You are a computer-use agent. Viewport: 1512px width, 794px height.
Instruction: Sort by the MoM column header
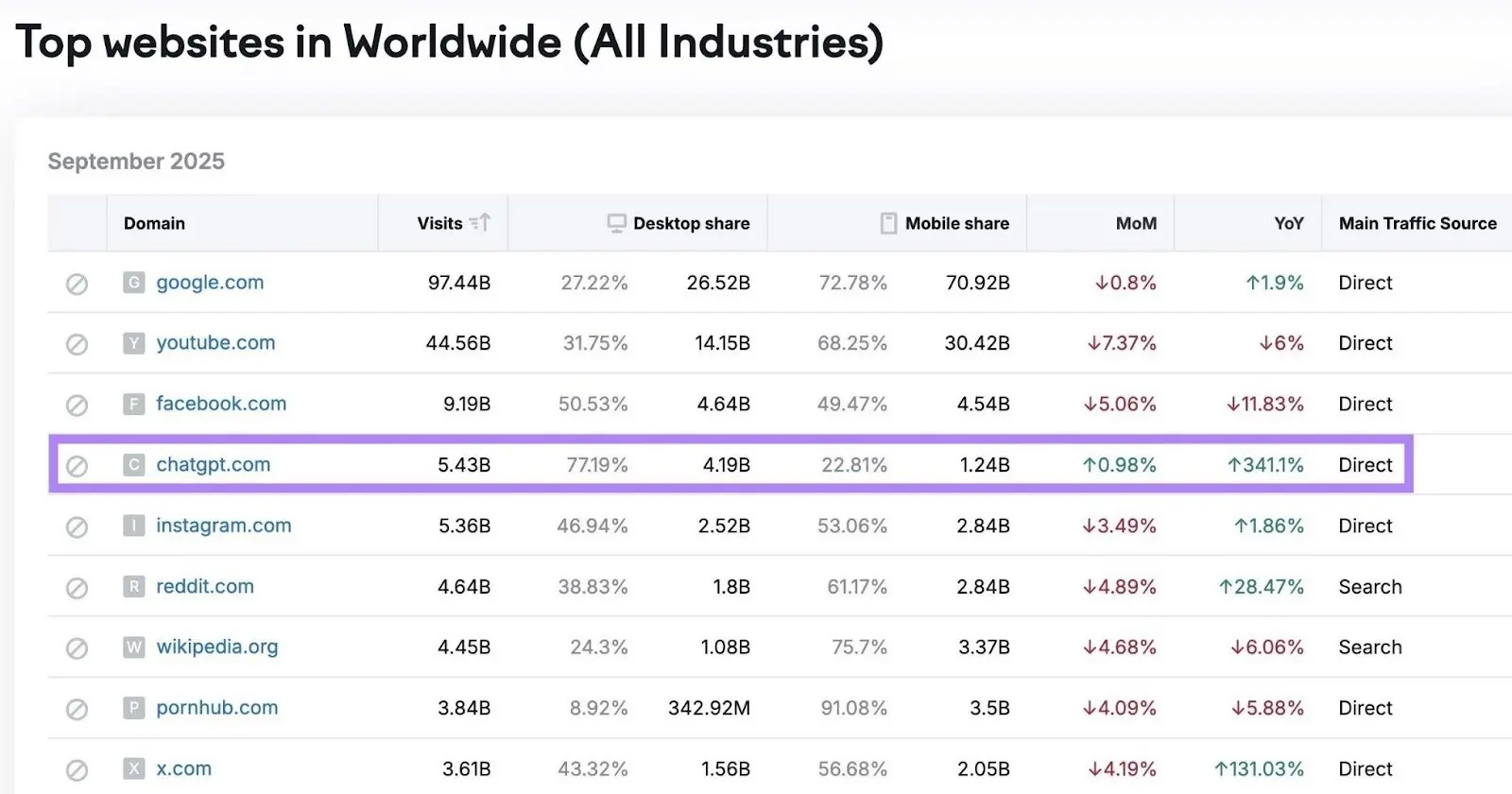1136,223
